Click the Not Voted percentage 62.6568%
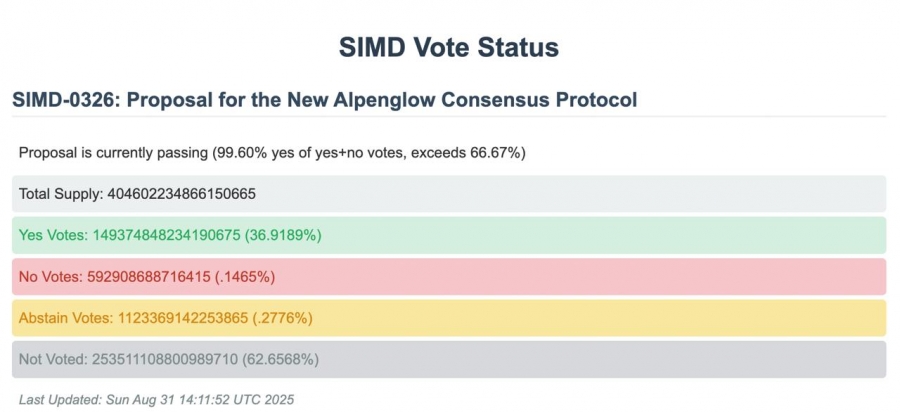The width and height of the screenshot is (900, 412). 280,360
